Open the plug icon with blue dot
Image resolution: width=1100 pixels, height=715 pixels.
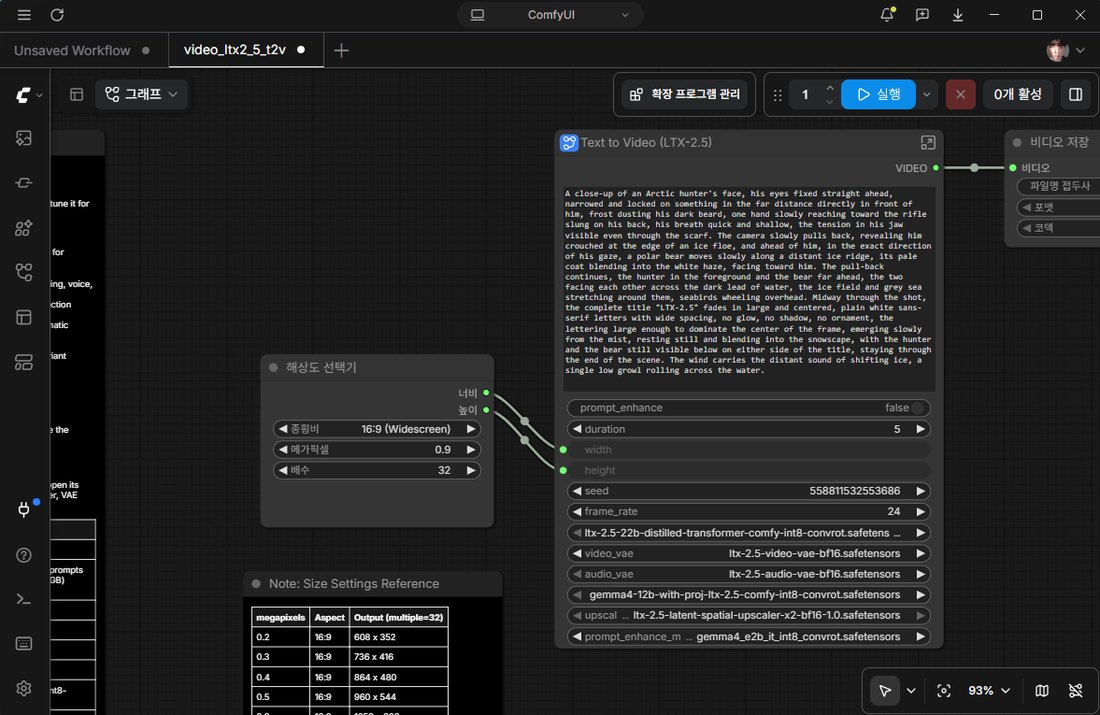pyautogui.click(x=24, y=509)
